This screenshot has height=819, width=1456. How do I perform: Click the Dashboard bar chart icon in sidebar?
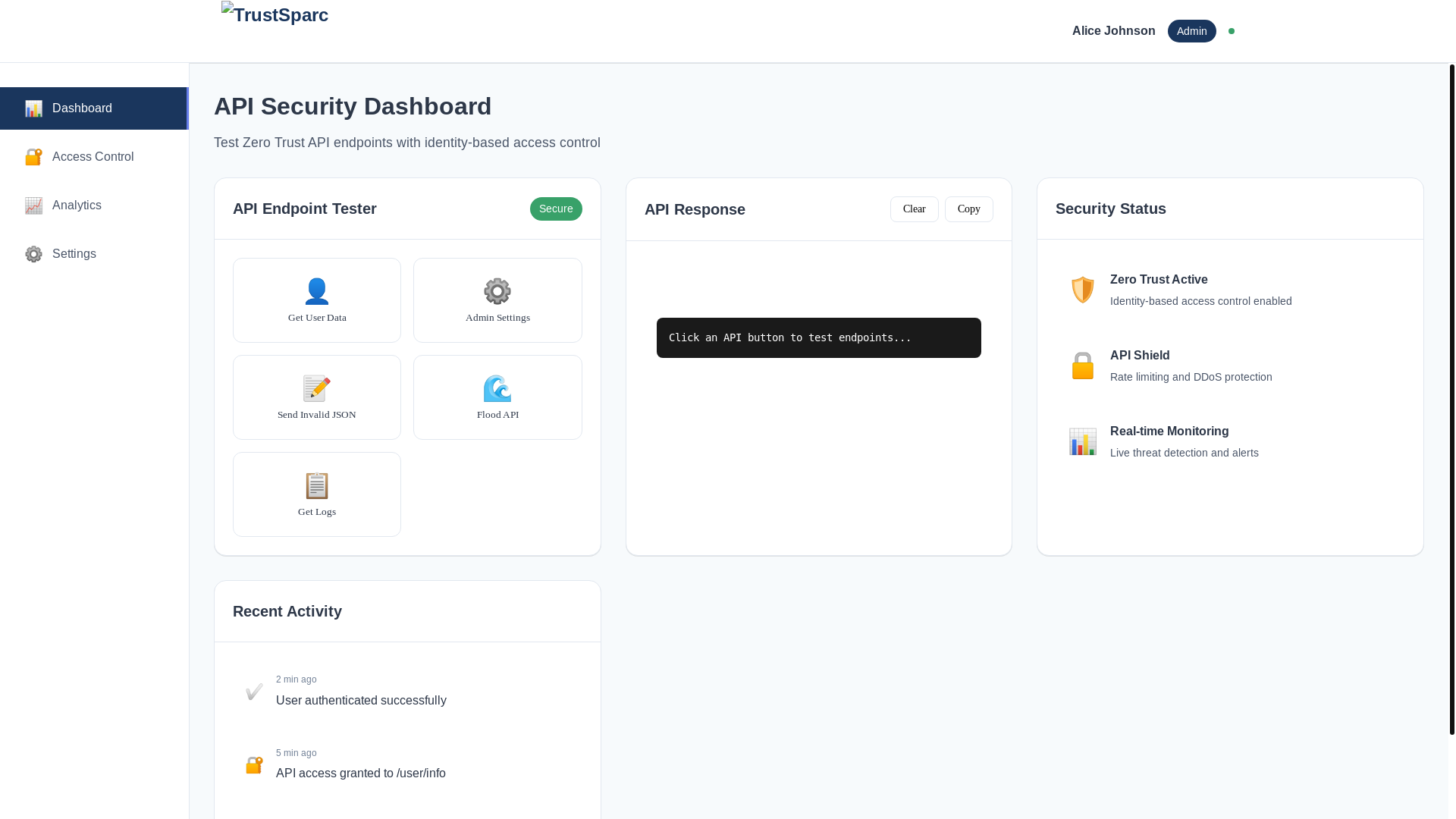pos(33,108)
